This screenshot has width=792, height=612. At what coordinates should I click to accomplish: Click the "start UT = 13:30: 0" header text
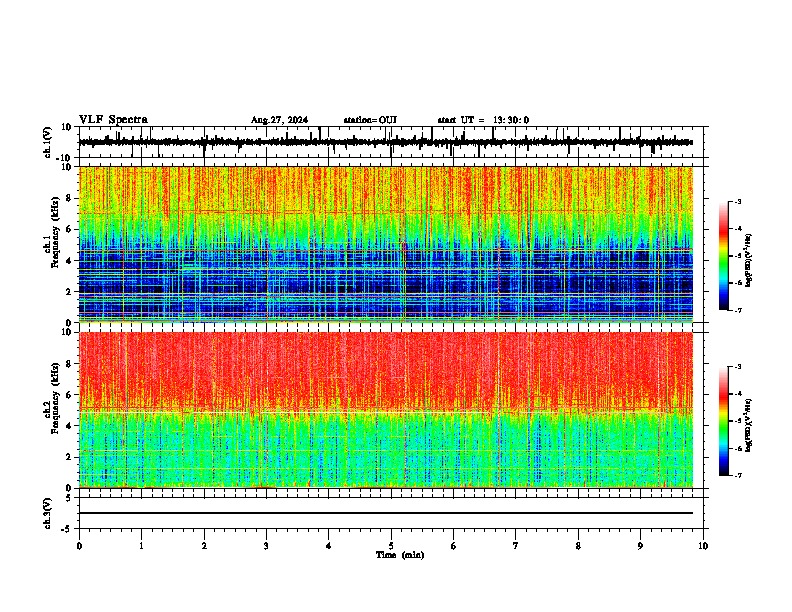click(x=483, y=120)
